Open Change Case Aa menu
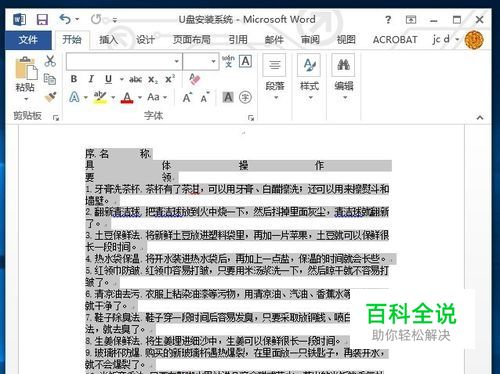The image size is (500, 374). point(157,97)
